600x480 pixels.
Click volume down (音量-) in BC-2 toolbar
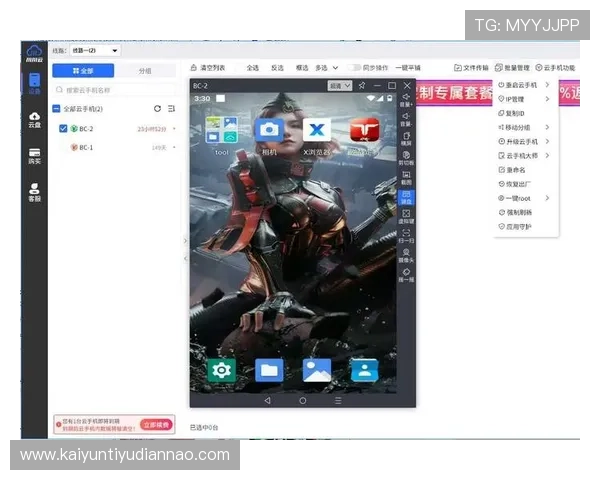coord(406,119)
